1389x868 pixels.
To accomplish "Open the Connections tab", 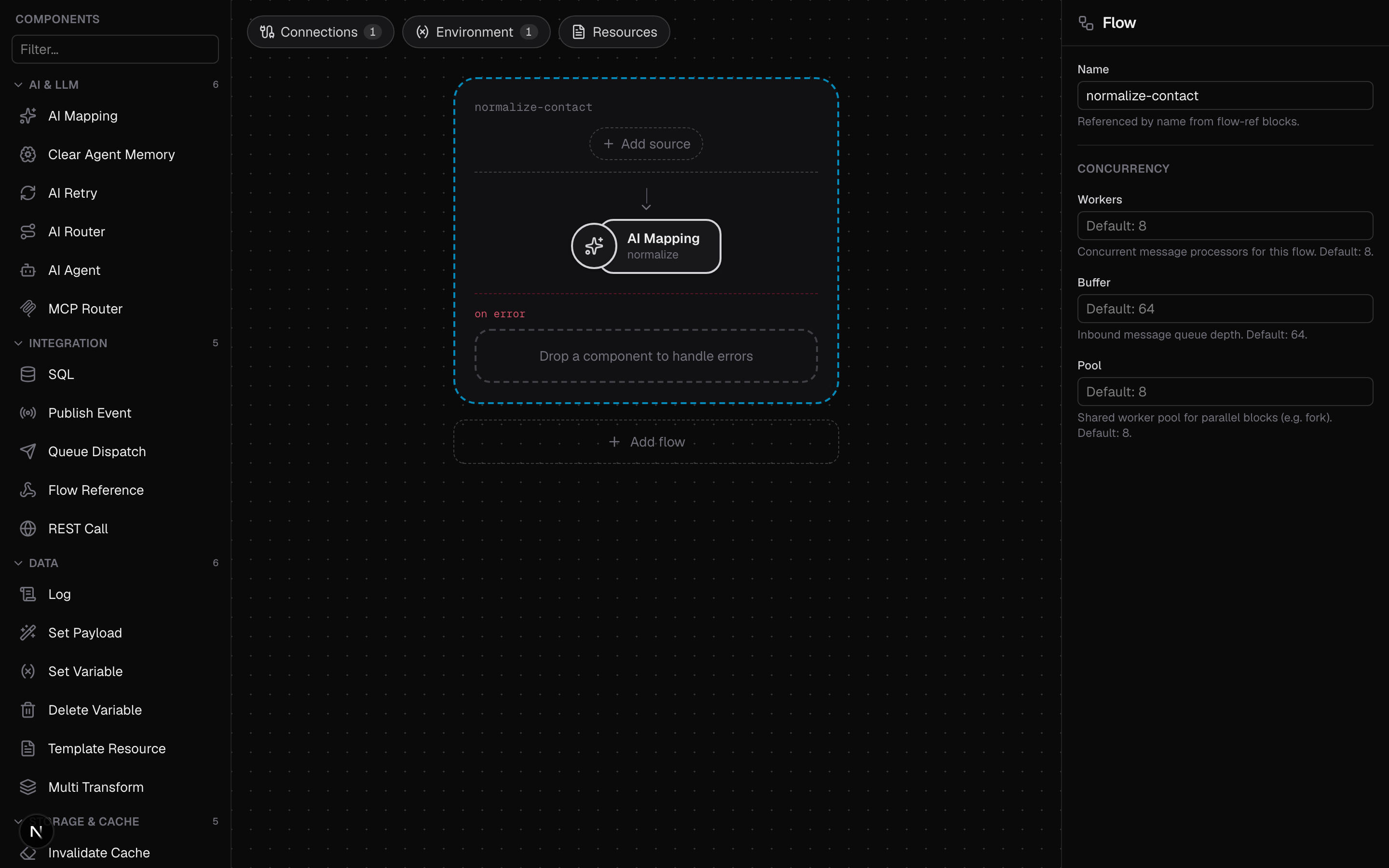I will pyautogui.click(x=320, y=31).
